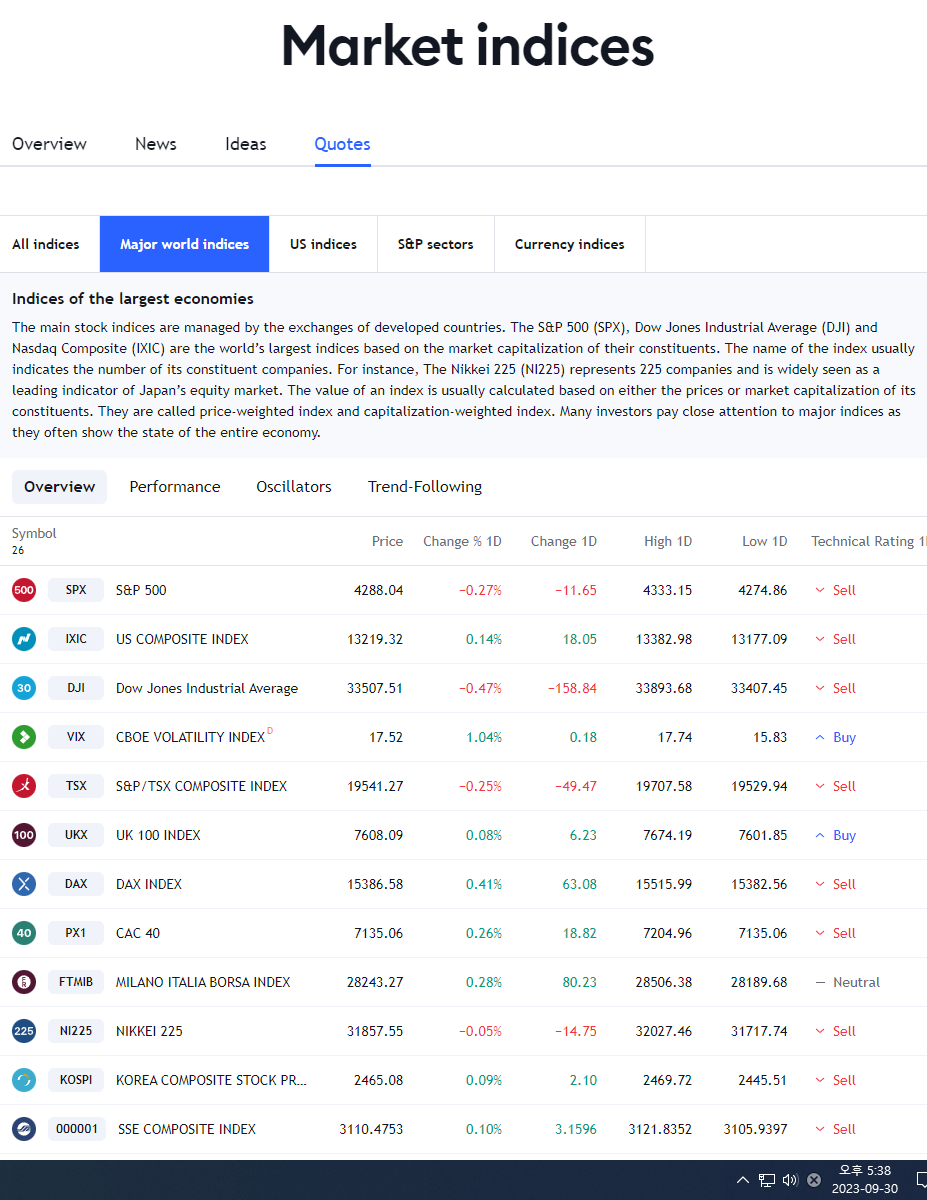Switch to All indices filter
This screenshot has height=1200, width=927.
click(46, 244)
